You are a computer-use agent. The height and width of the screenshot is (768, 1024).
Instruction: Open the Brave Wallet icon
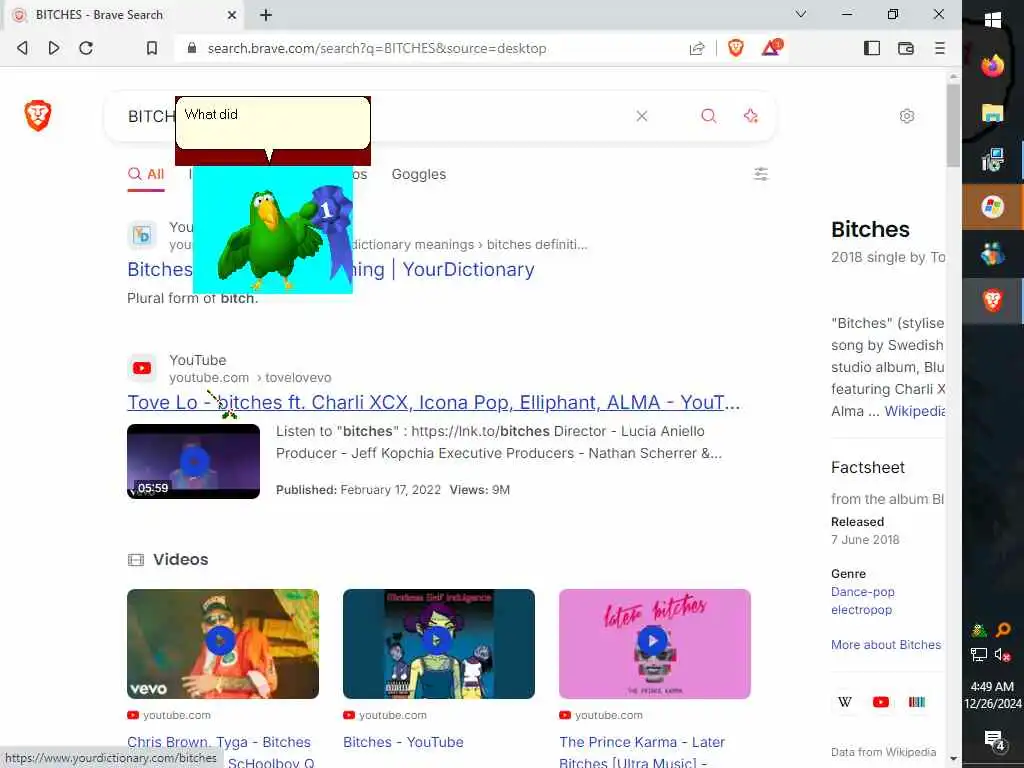tap(906, 48)
